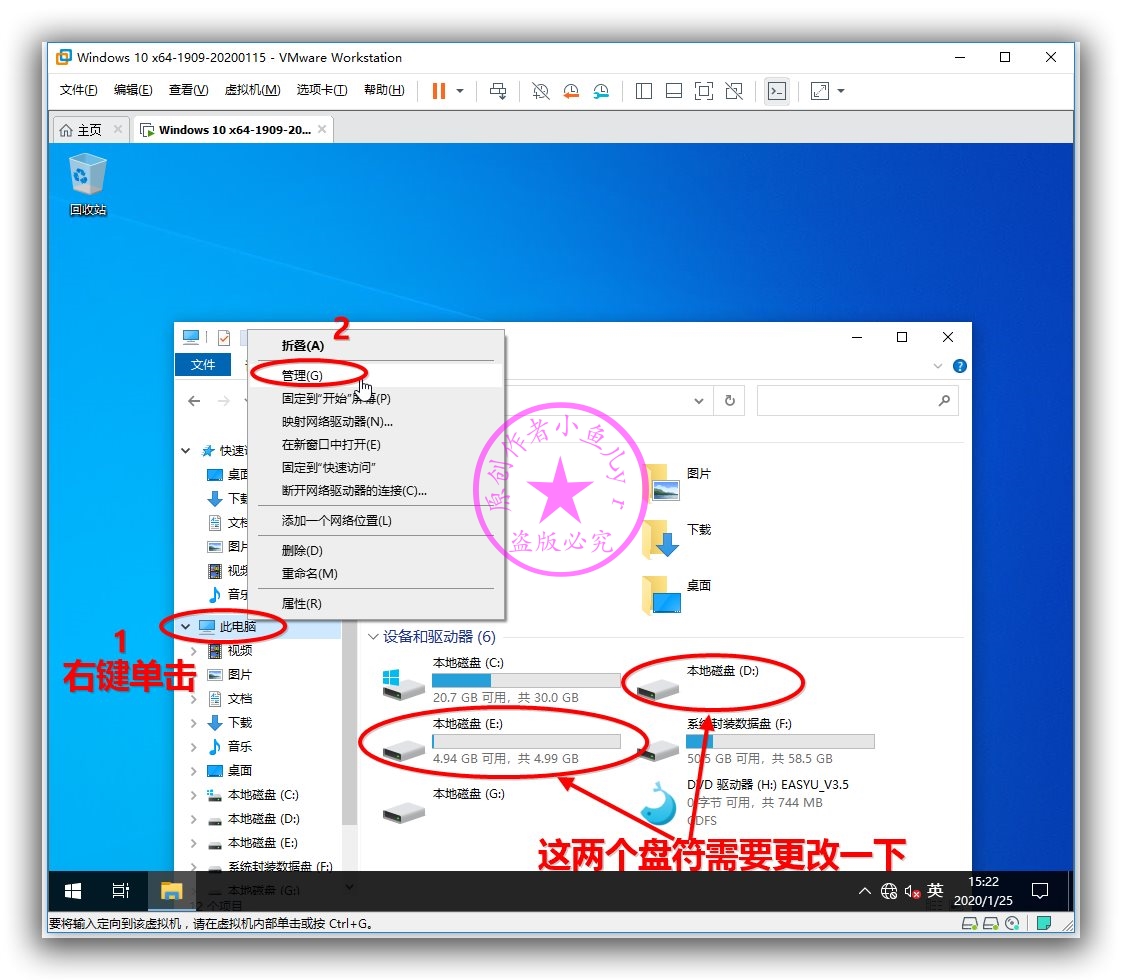Expand the ribbon chevron in Explorer
1122x980 pixels.
tap(938, 366)
